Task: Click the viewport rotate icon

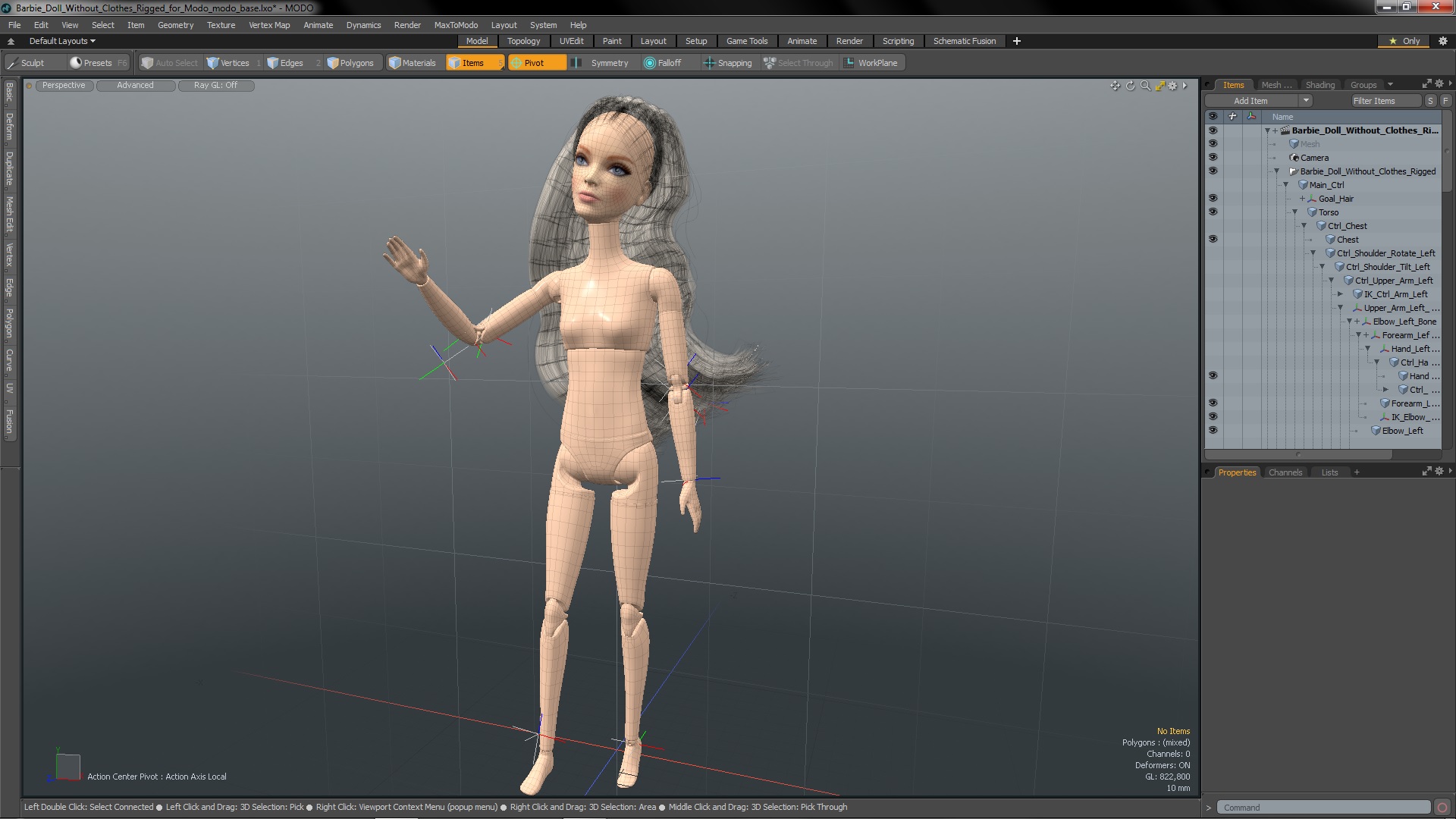Action: tap(1130, 86)
